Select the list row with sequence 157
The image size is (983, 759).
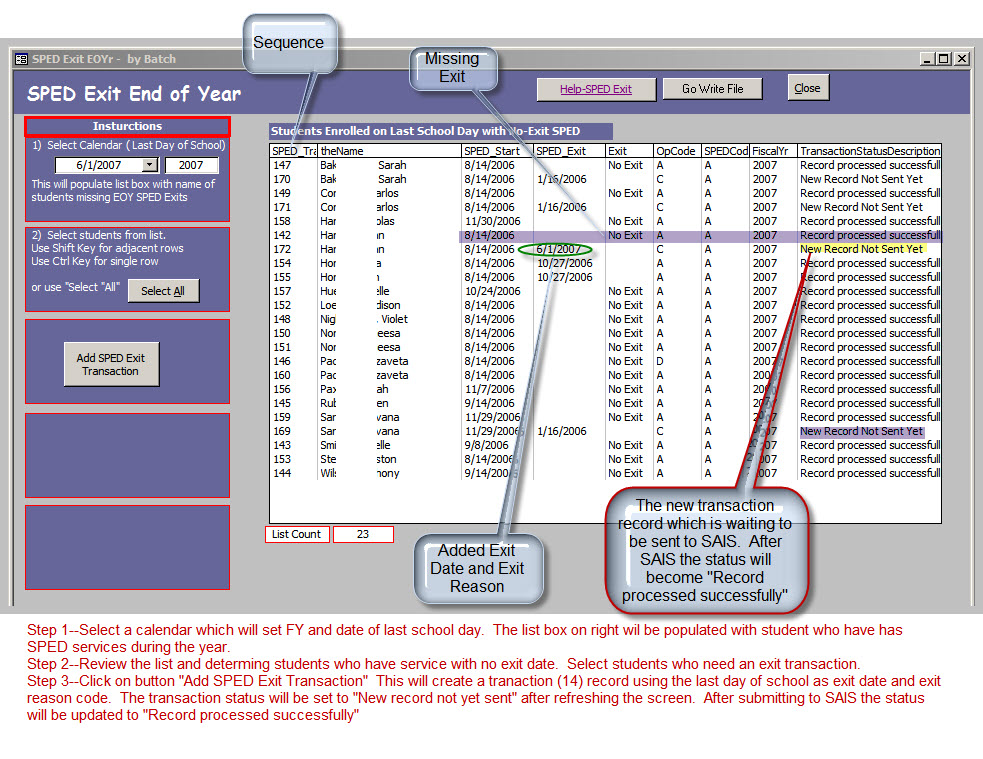point(606,291)
